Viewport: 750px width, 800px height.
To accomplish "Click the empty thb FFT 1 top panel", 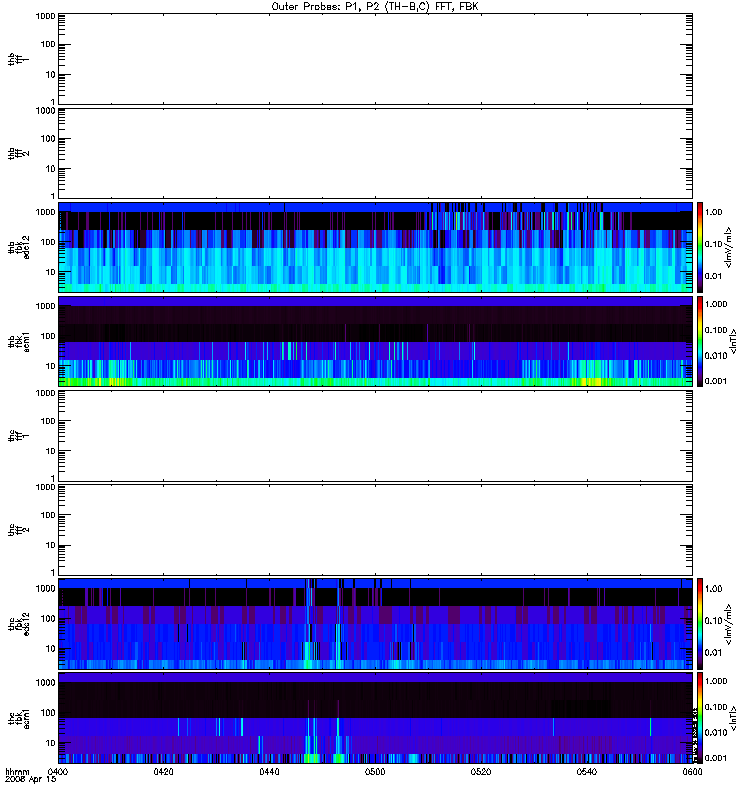I will tap(376, 59).
